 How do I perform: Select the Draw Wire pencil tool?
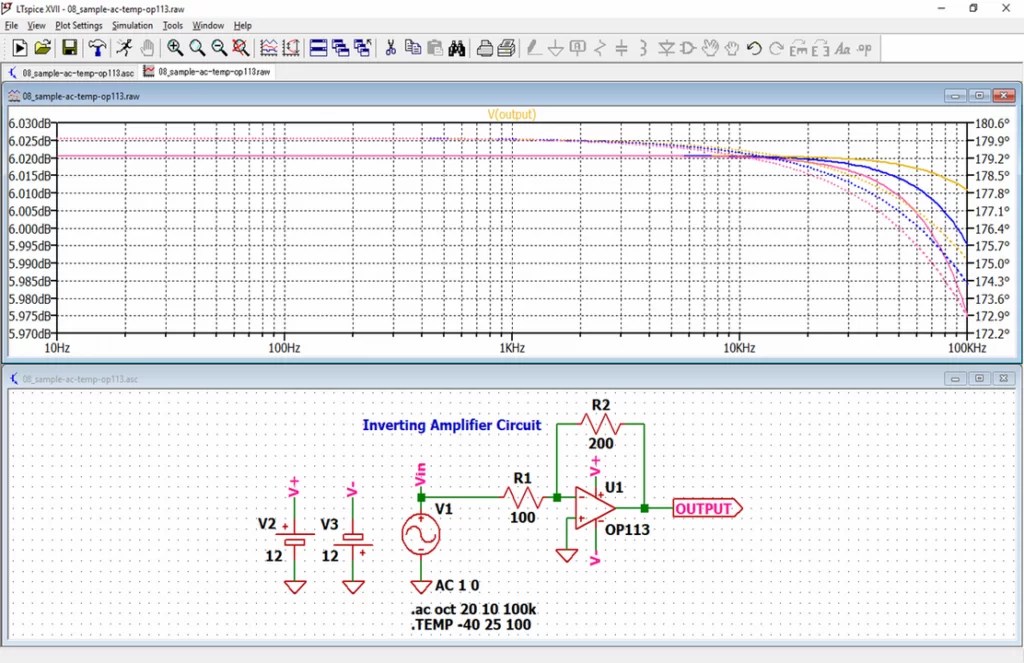pyautogui.click(x=534, y=48)
